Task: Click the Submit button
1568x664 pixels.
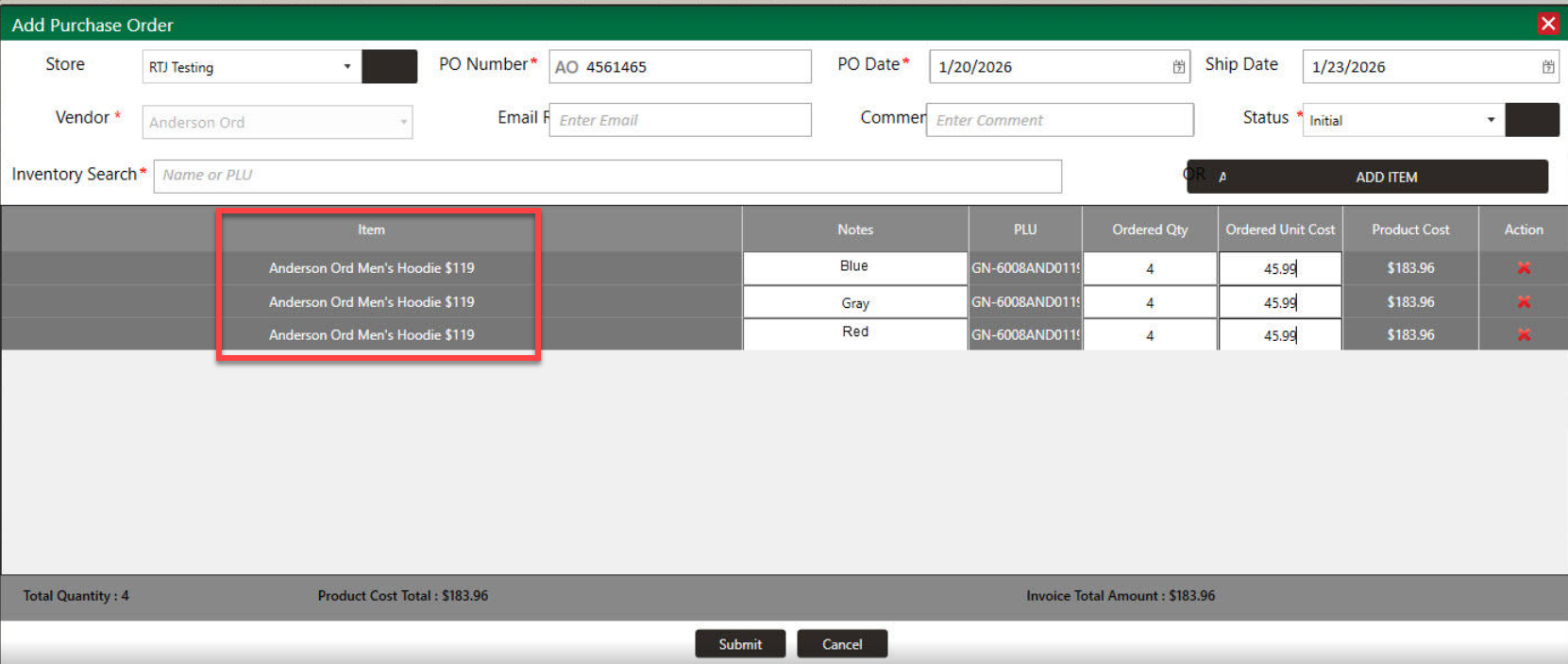Action: (x=740, y=644)
